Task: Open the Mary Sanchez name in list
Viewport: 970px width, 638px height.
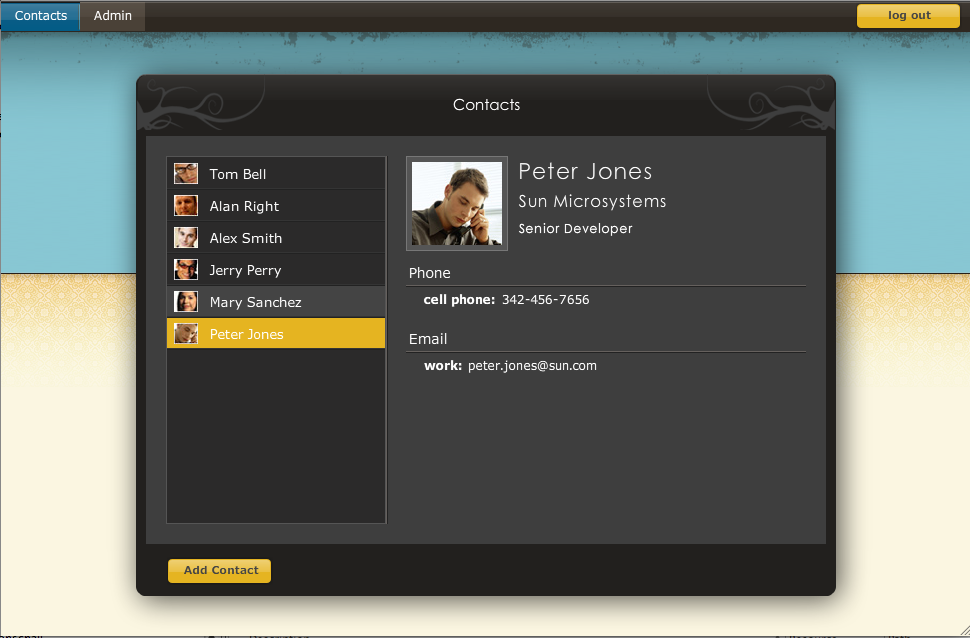Action: 255,302
